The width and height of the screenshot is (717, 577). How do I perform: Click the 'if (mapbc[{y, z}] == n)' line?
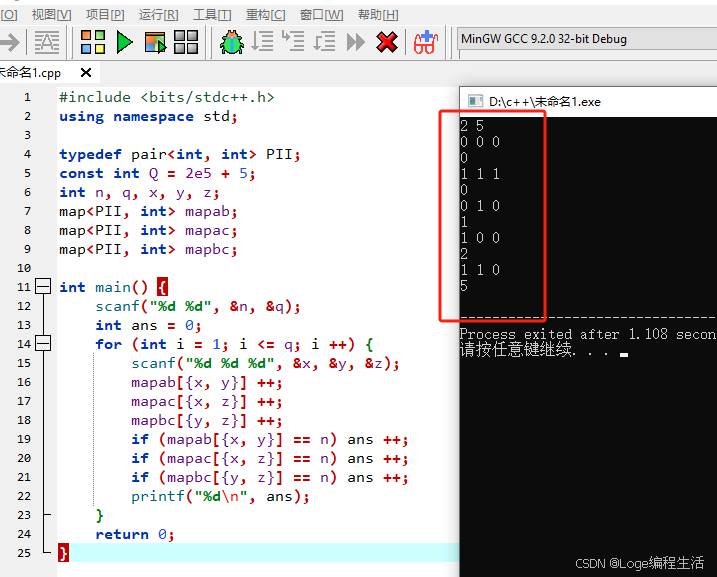point(270,478)
